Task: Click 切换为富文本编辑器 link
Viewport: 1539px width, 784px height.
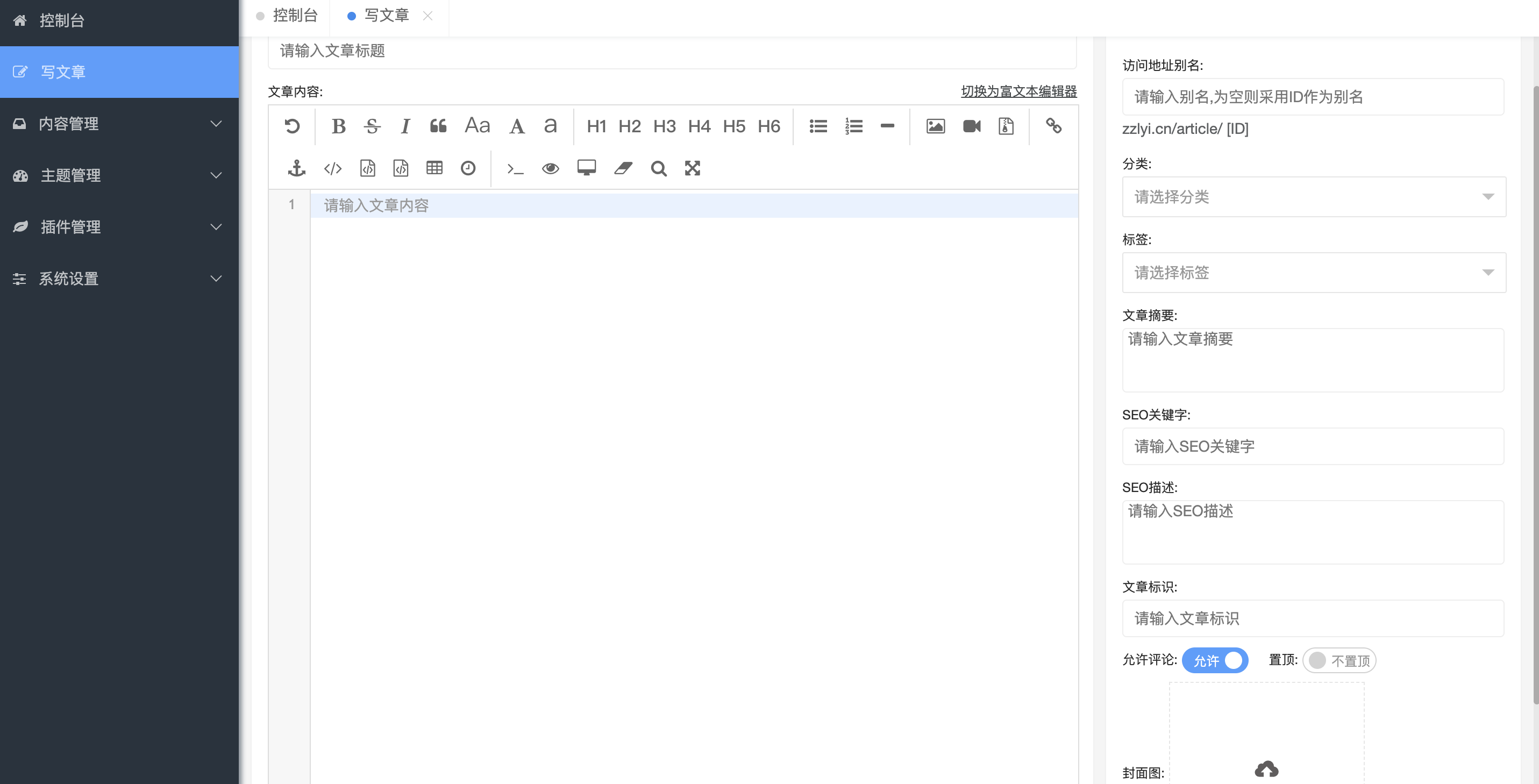Action: click(1018, 91)
